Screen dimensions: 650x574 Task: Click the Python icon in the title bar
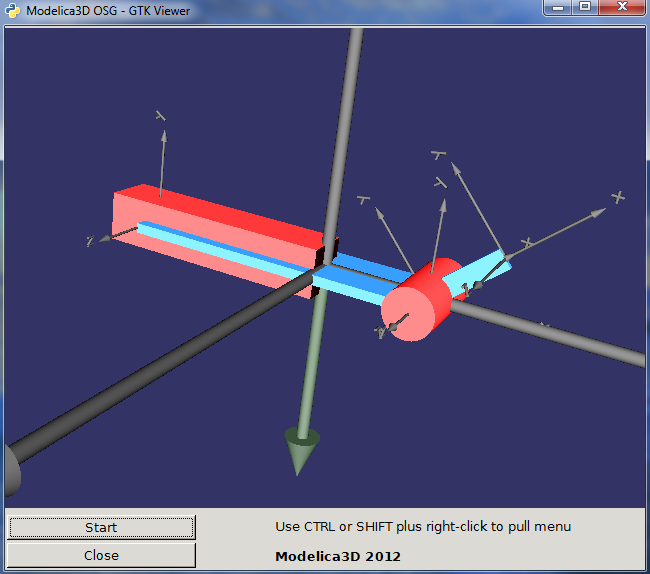[12, 10]
